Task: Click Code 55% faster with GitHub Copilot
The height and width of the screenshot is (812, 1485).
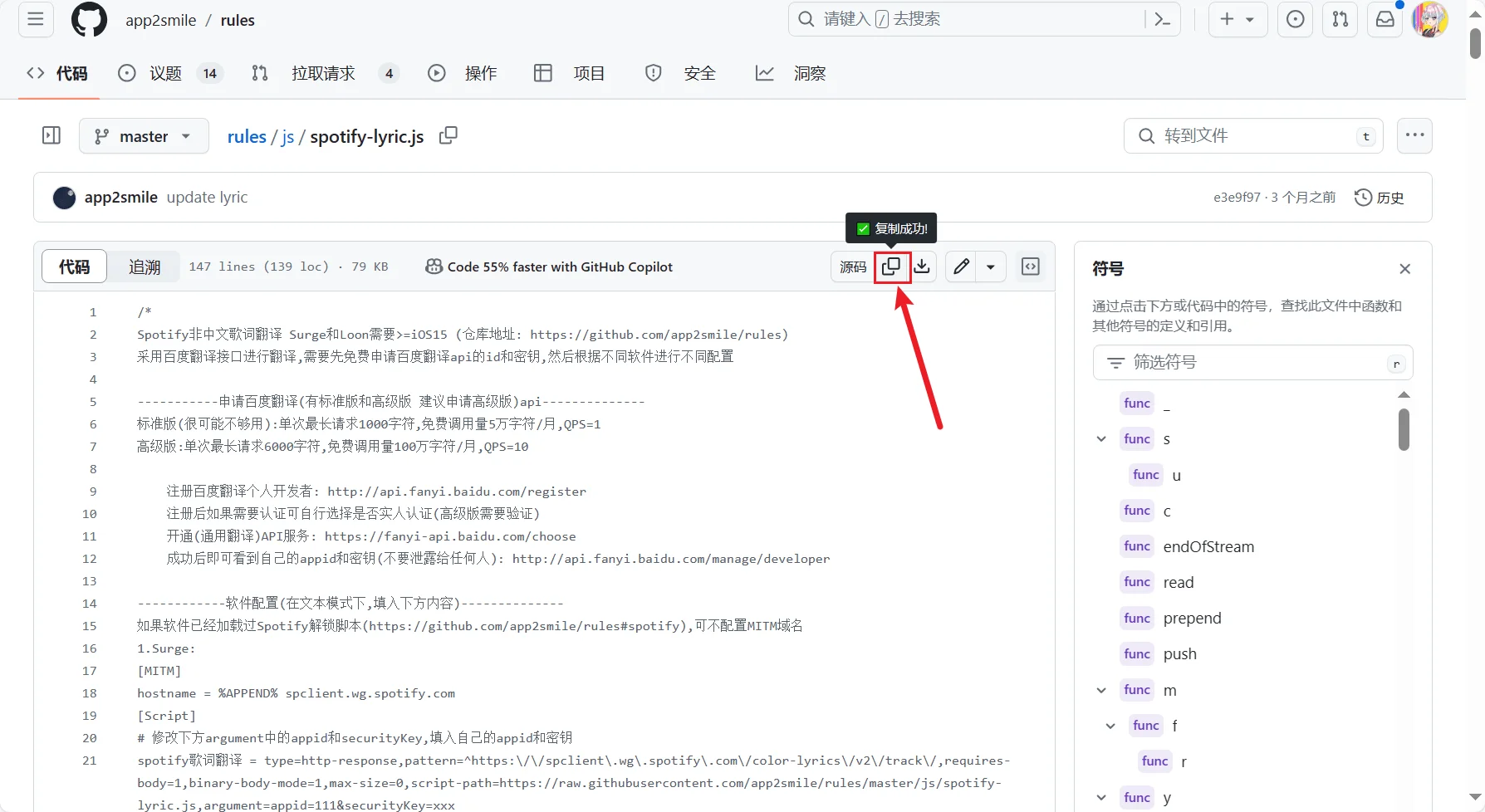Action: pyautogui.click(x=549, y=267)
